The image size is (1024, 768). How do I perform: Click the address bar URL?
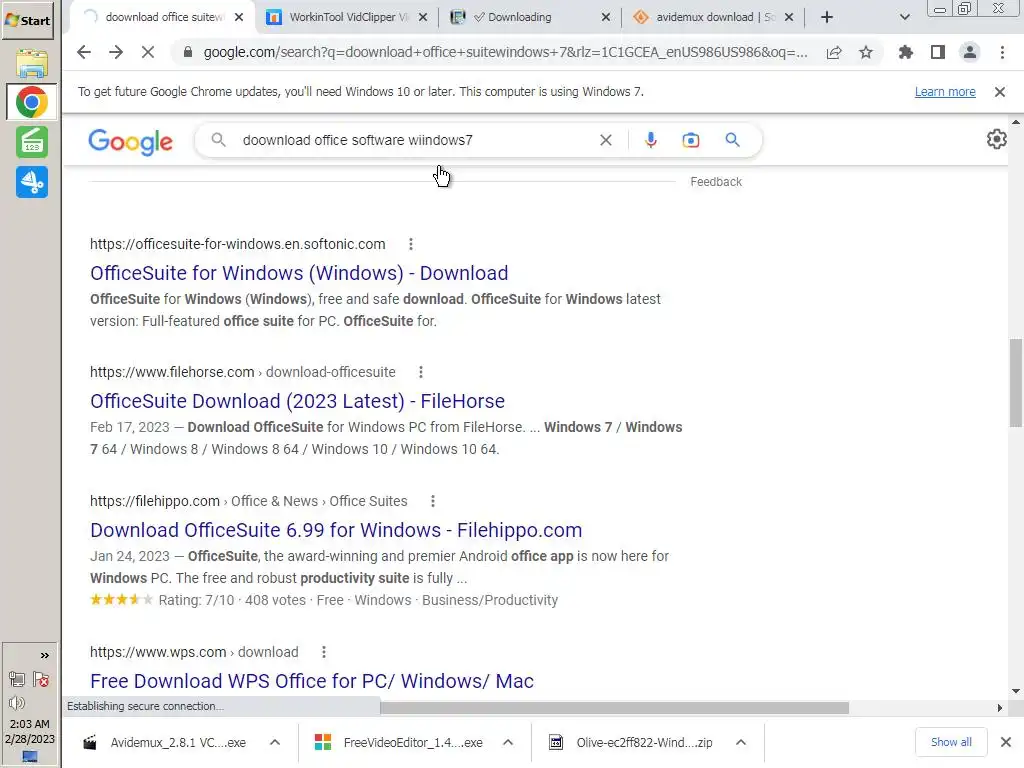pos(505,52)
